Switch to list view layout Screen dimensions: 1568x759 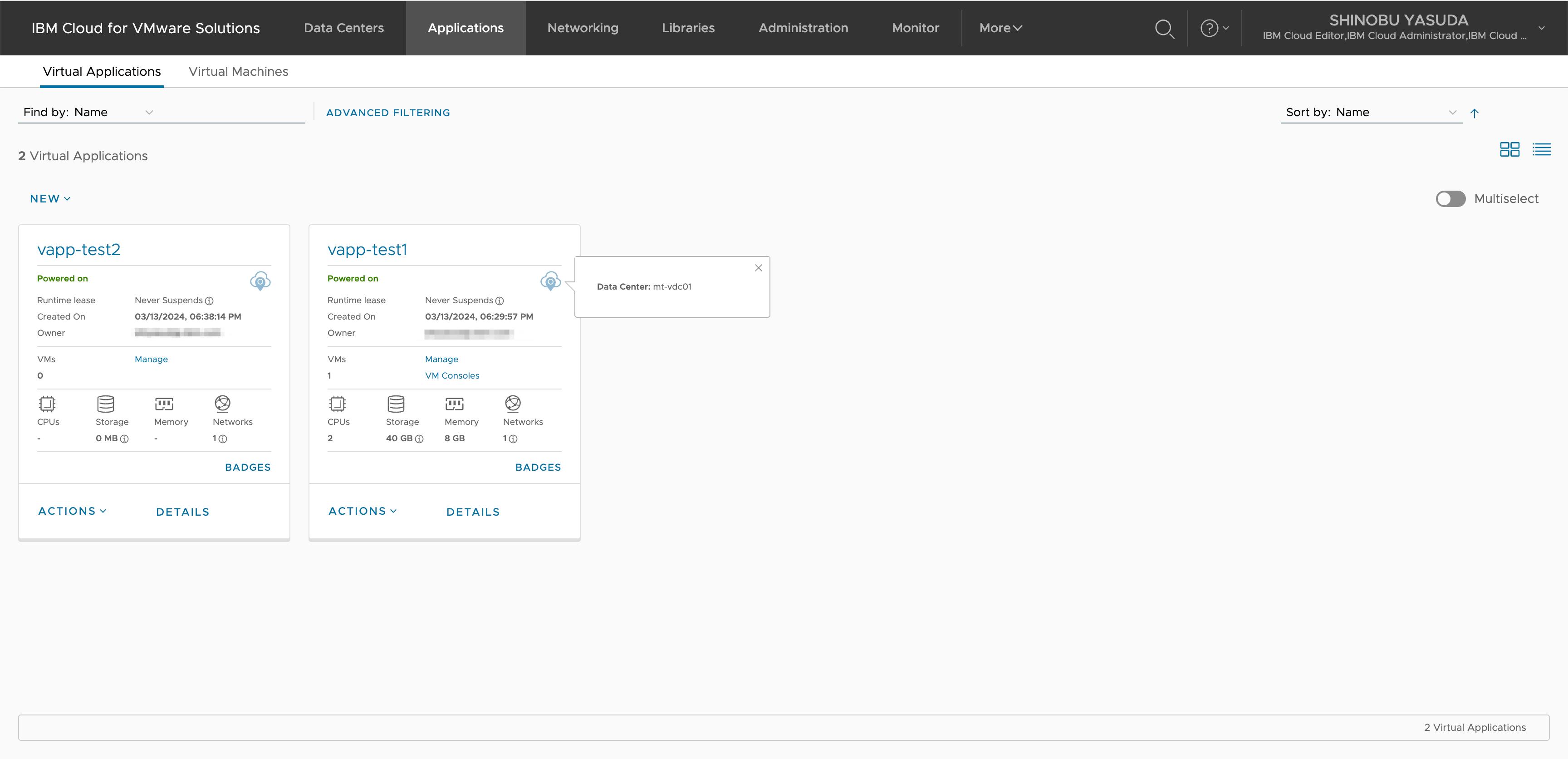coord(1541,149)
